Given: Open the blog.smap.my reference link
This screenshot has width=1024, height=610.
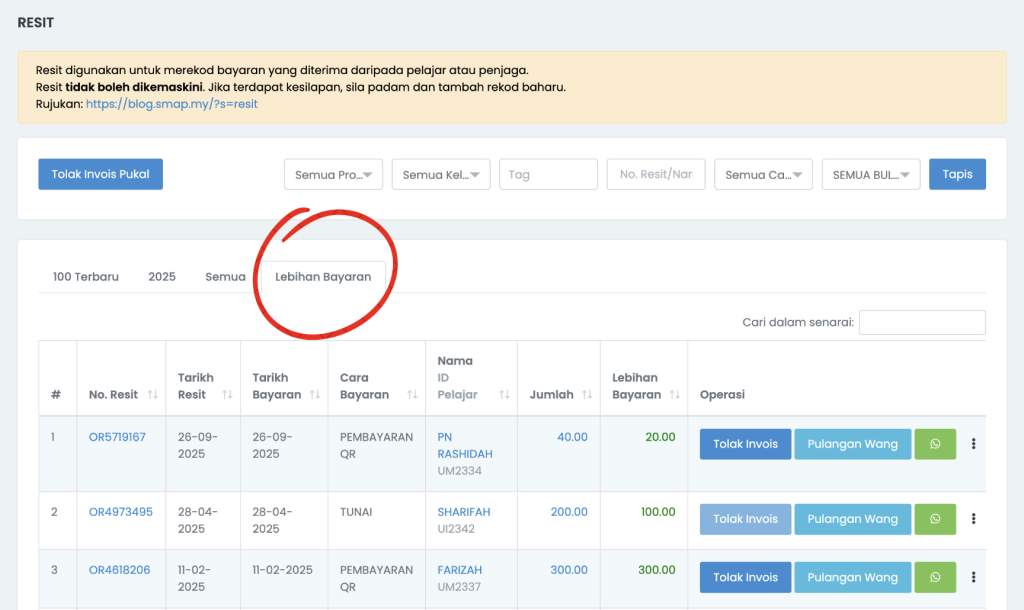Looking at the screenshot, I should [x=171, y=104].
